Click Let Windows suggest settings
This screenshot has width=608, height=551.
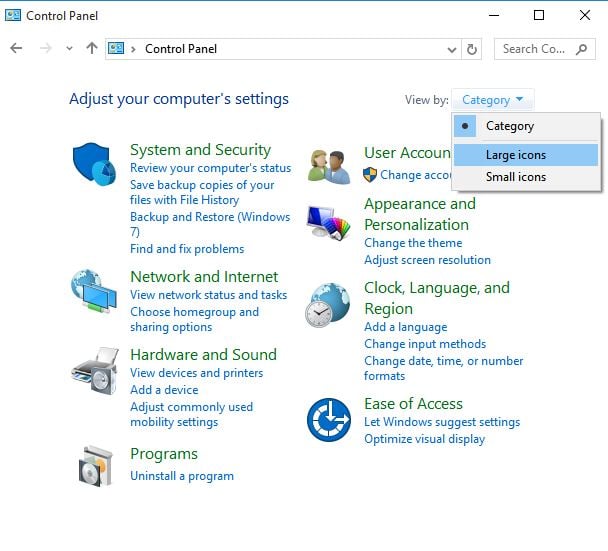click(x=442, y=422)
